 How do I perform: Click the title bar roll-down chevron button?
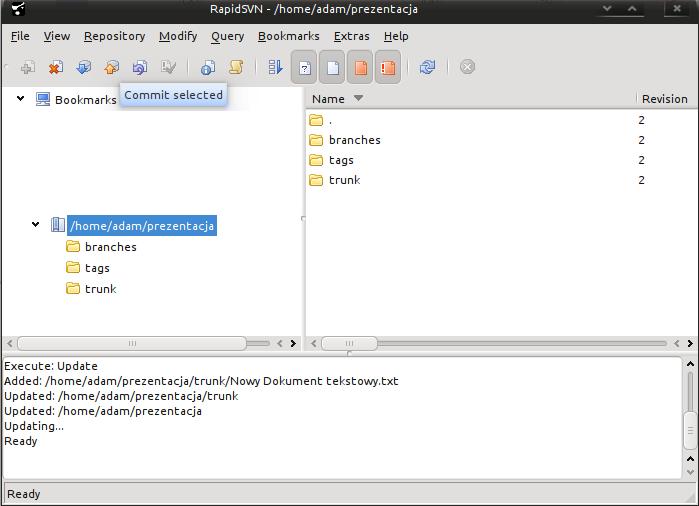click(x=607, y=8)
